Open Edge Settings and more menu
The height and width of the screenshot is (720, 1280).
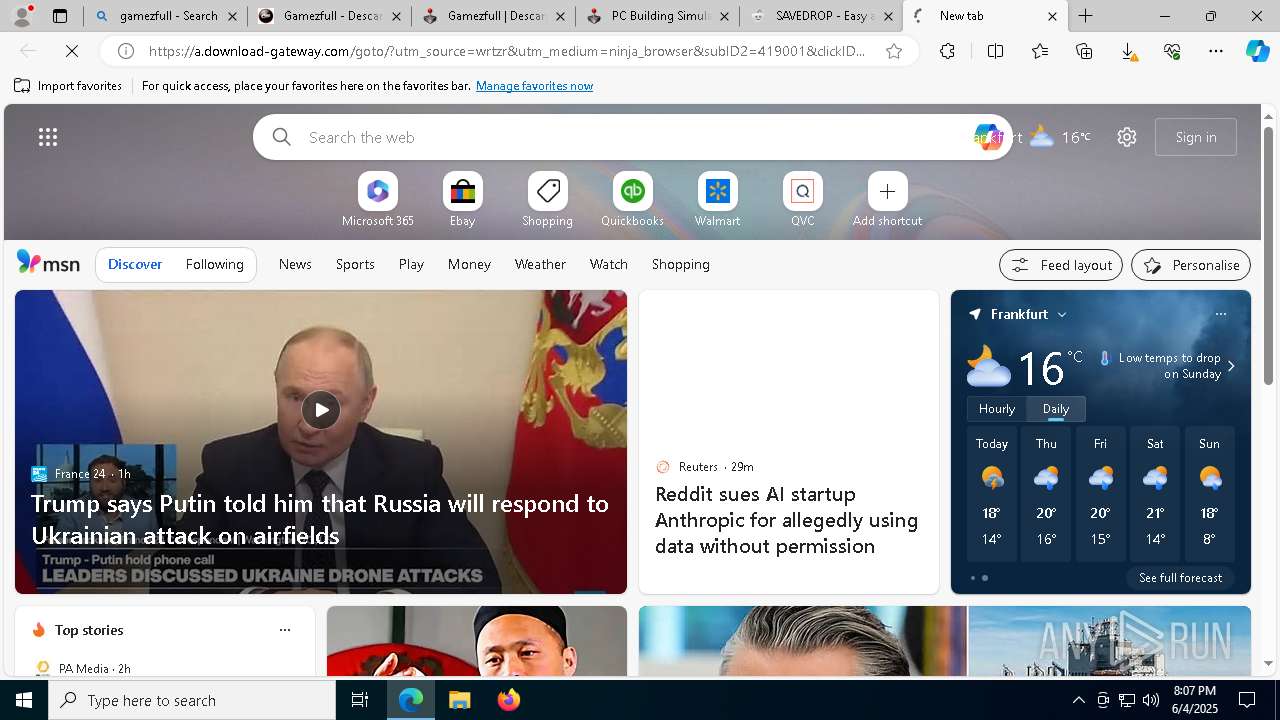[x=1216, y=51]
